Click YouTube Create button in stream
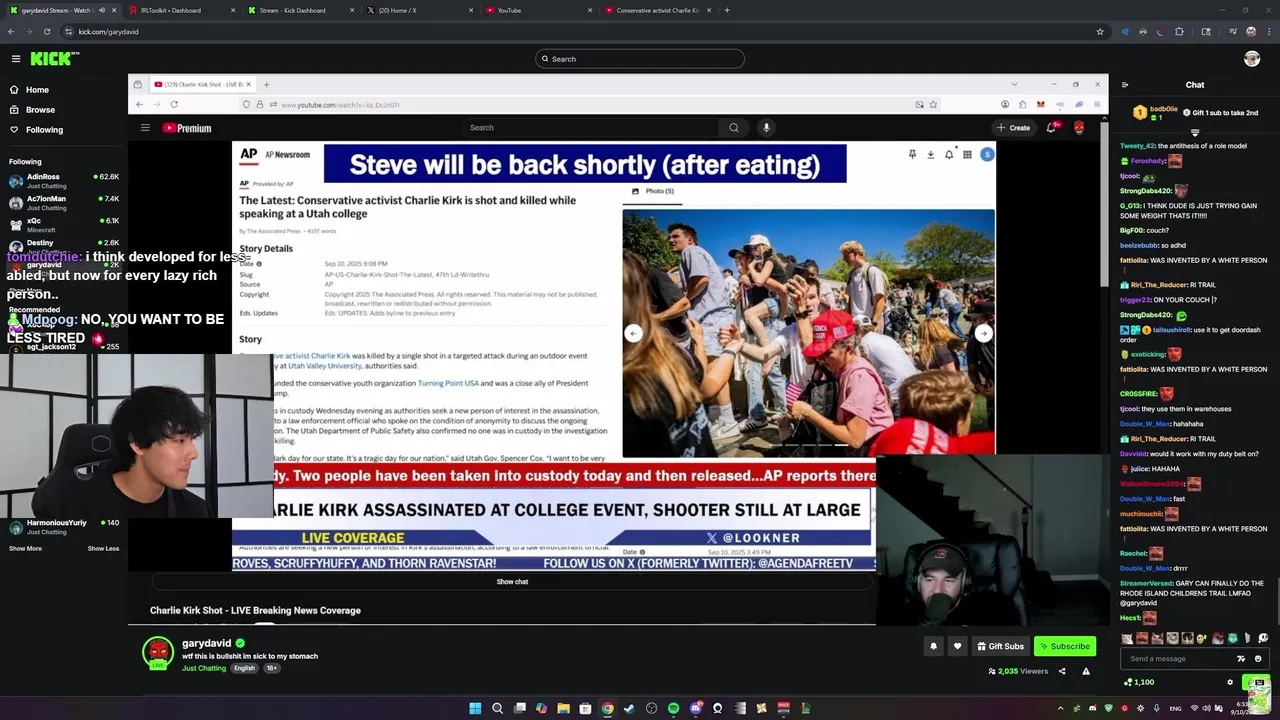The image size is (1280, 720). tap(1013, 128)
